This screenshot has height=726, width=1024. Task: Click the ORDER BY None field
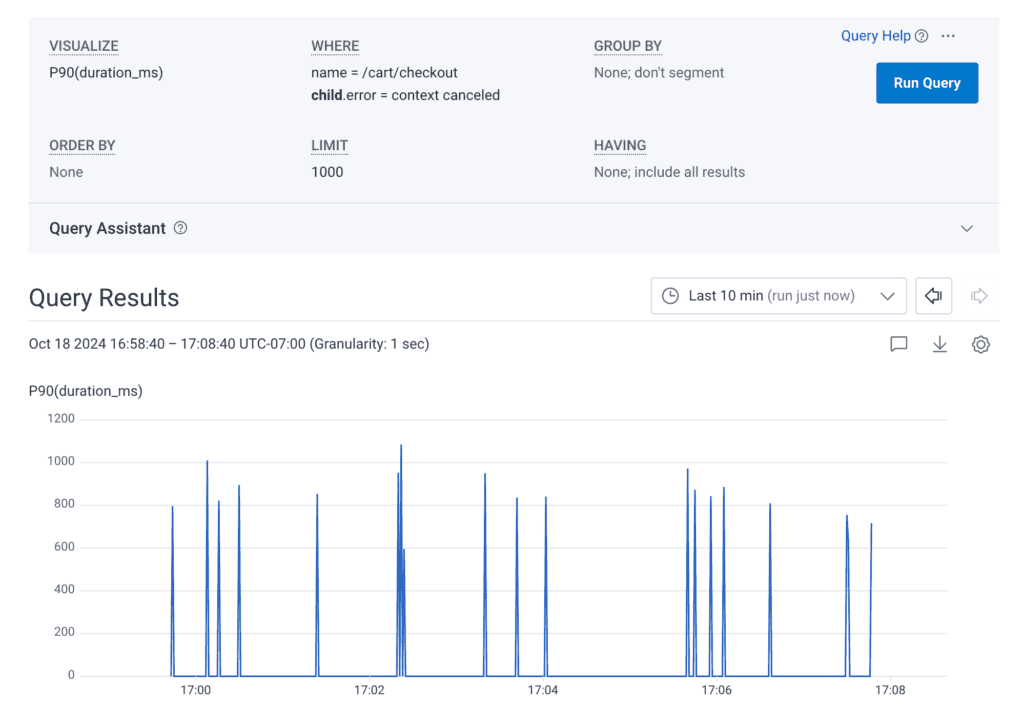tap(66, 172)
